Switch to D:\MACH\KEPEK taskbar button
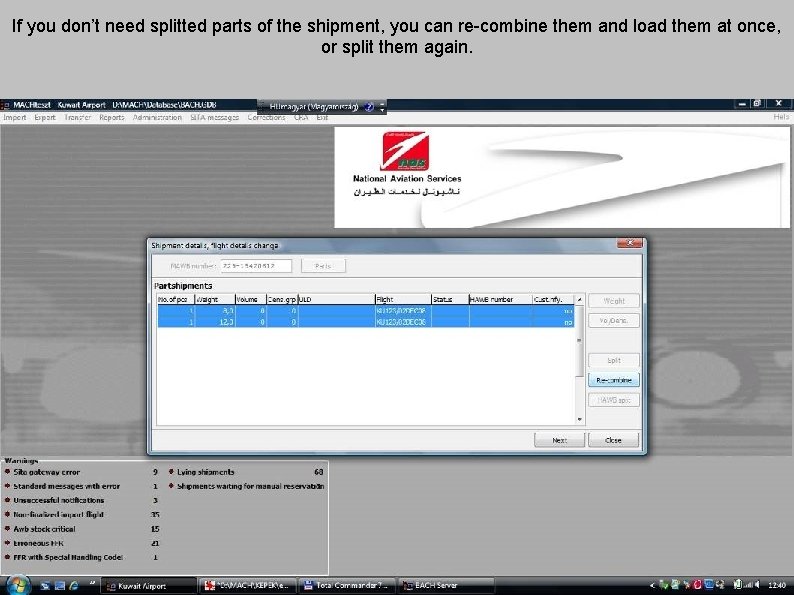The height and width of the screenshot is (595, 794). pos(248,585)
